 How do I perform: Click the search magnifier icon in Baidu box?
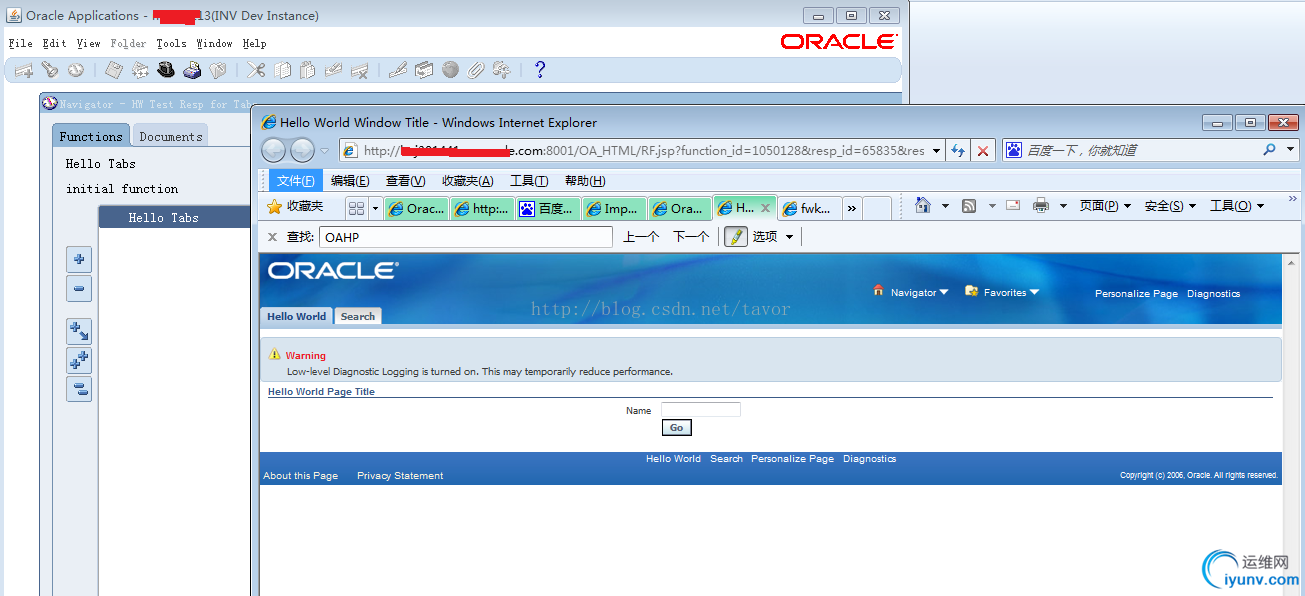(x=1270, y=150)
